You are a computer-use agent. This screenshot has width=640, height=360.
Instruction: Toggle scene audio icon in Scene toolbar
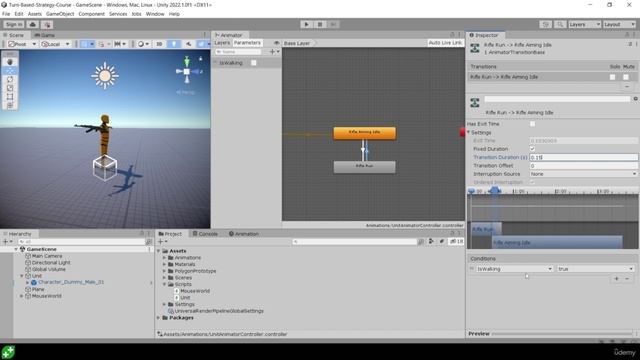[x=188, y=44]
